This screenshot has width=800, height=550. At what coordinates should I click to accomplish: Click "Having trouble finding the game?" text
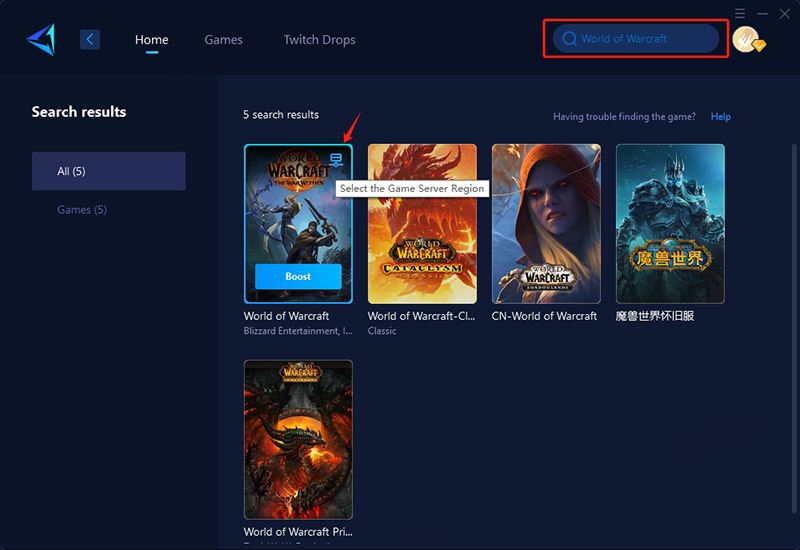coord(624,117)
